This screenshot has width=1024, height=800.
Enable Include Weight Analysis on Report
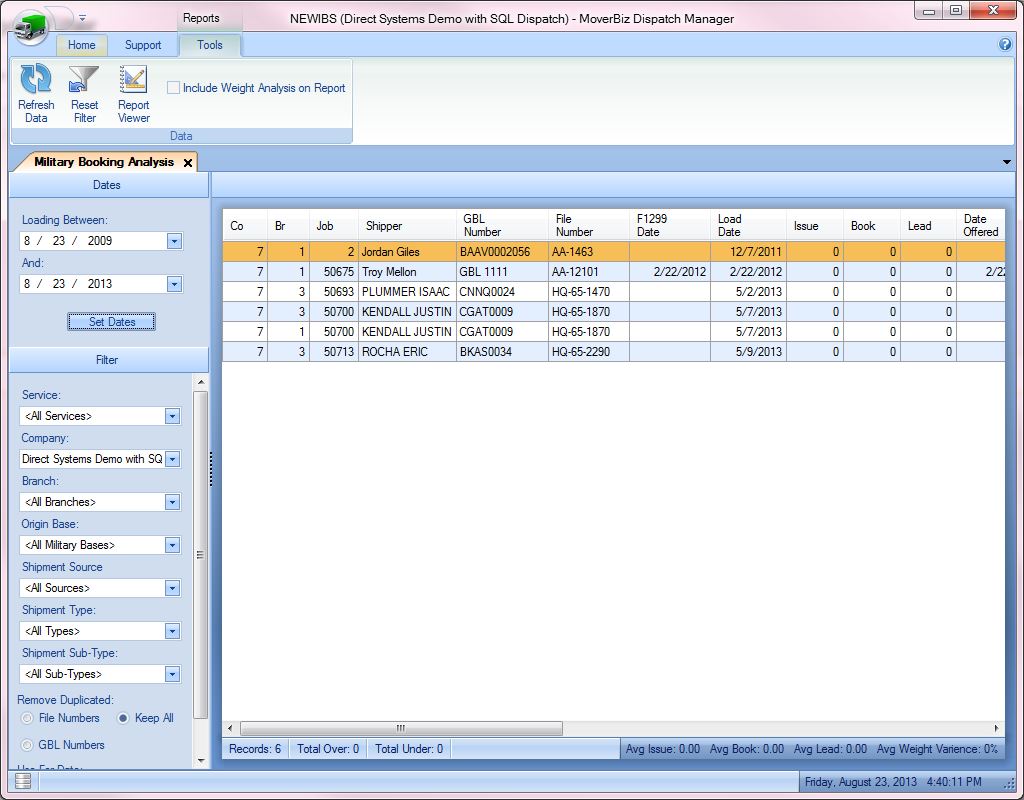coord(174,88)
